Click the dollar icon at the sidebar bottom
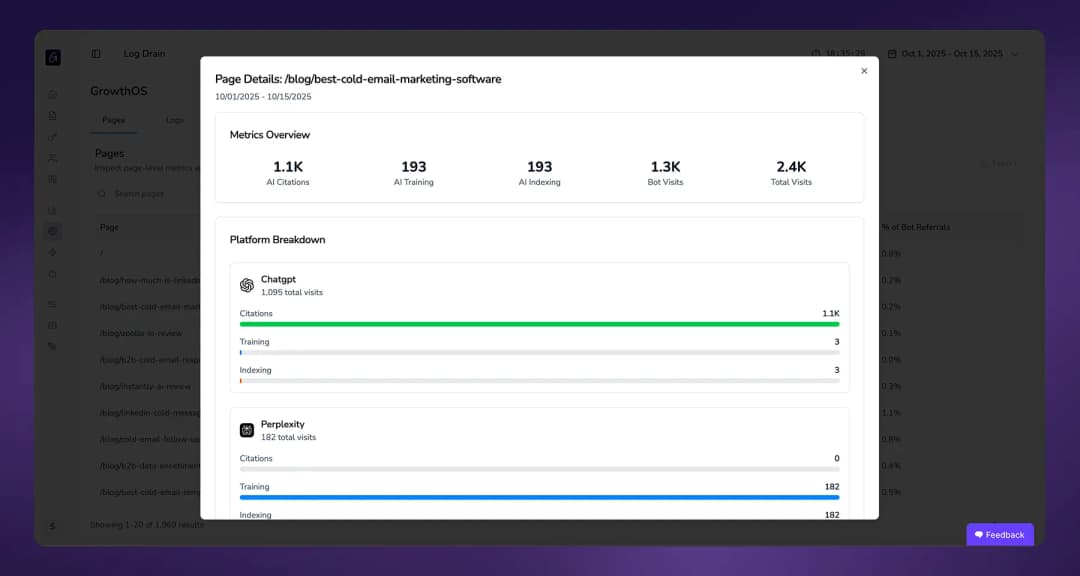The width and height of the screenshot is (1080, 576). [52, 525]
